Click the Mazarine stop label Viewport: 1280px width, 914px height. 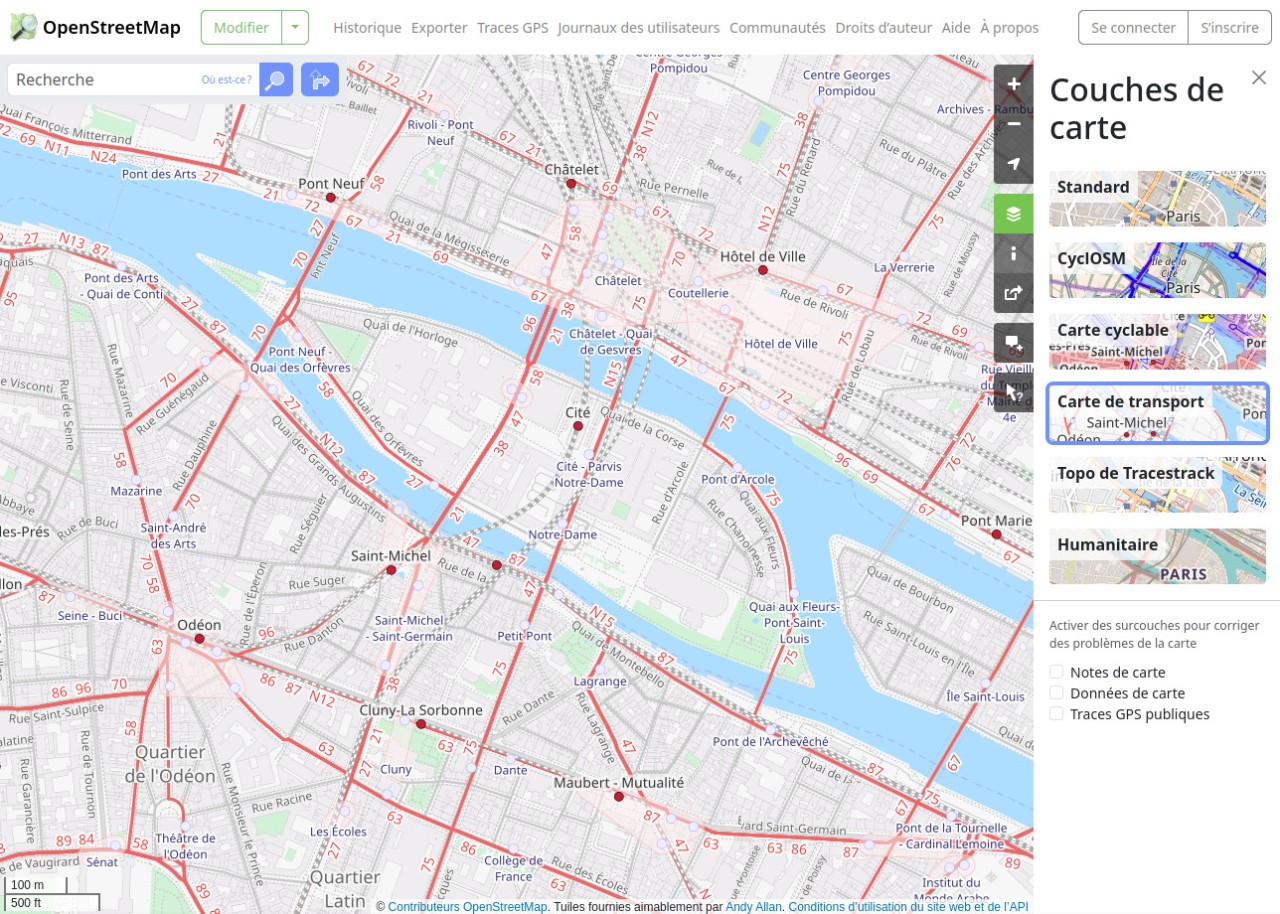136,491
